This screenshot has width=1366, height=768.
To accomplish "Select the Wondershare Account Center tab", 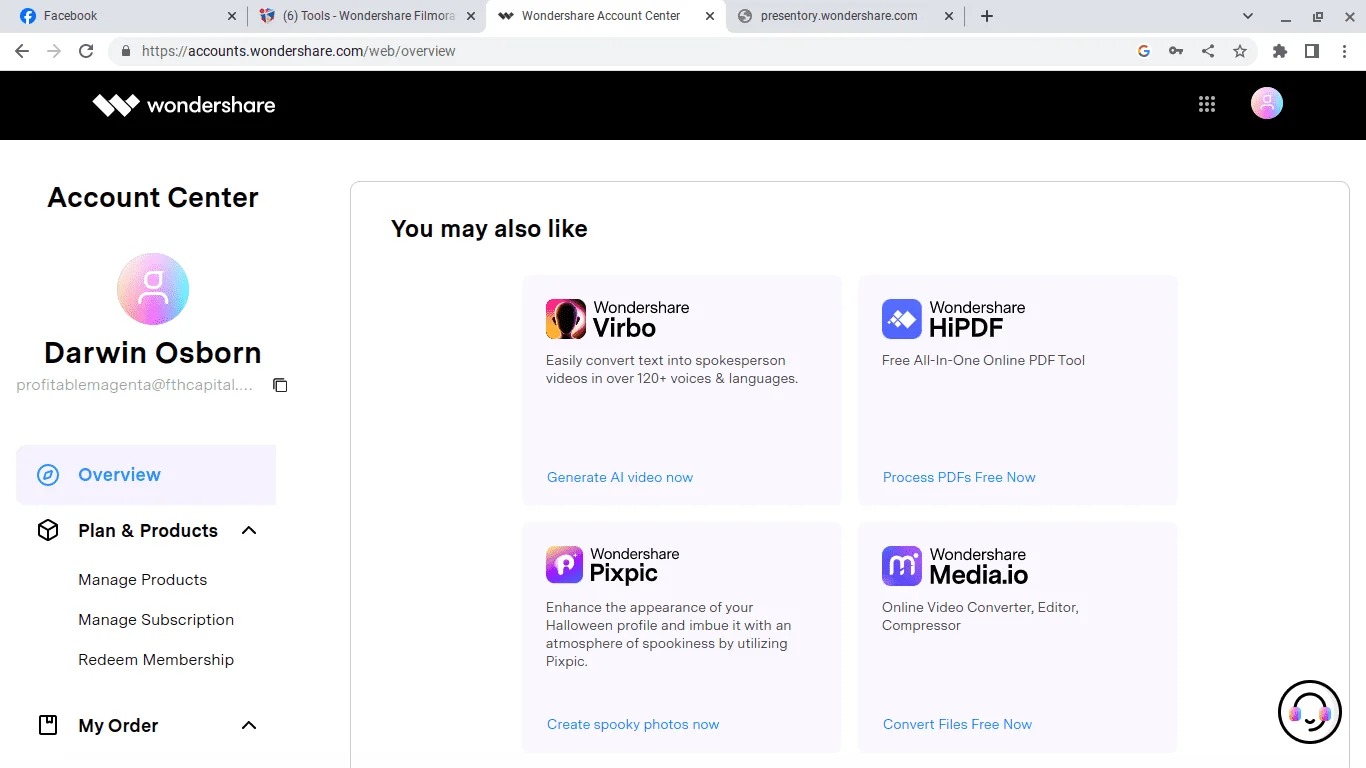I will [605, 16].
